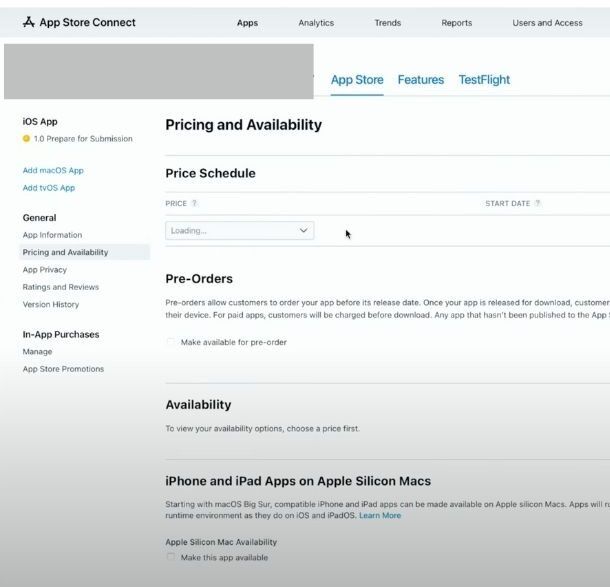Viewport: 610px width, 587px height.
Task: Click the Price Schedule section heading
Action: click(210, 173)
